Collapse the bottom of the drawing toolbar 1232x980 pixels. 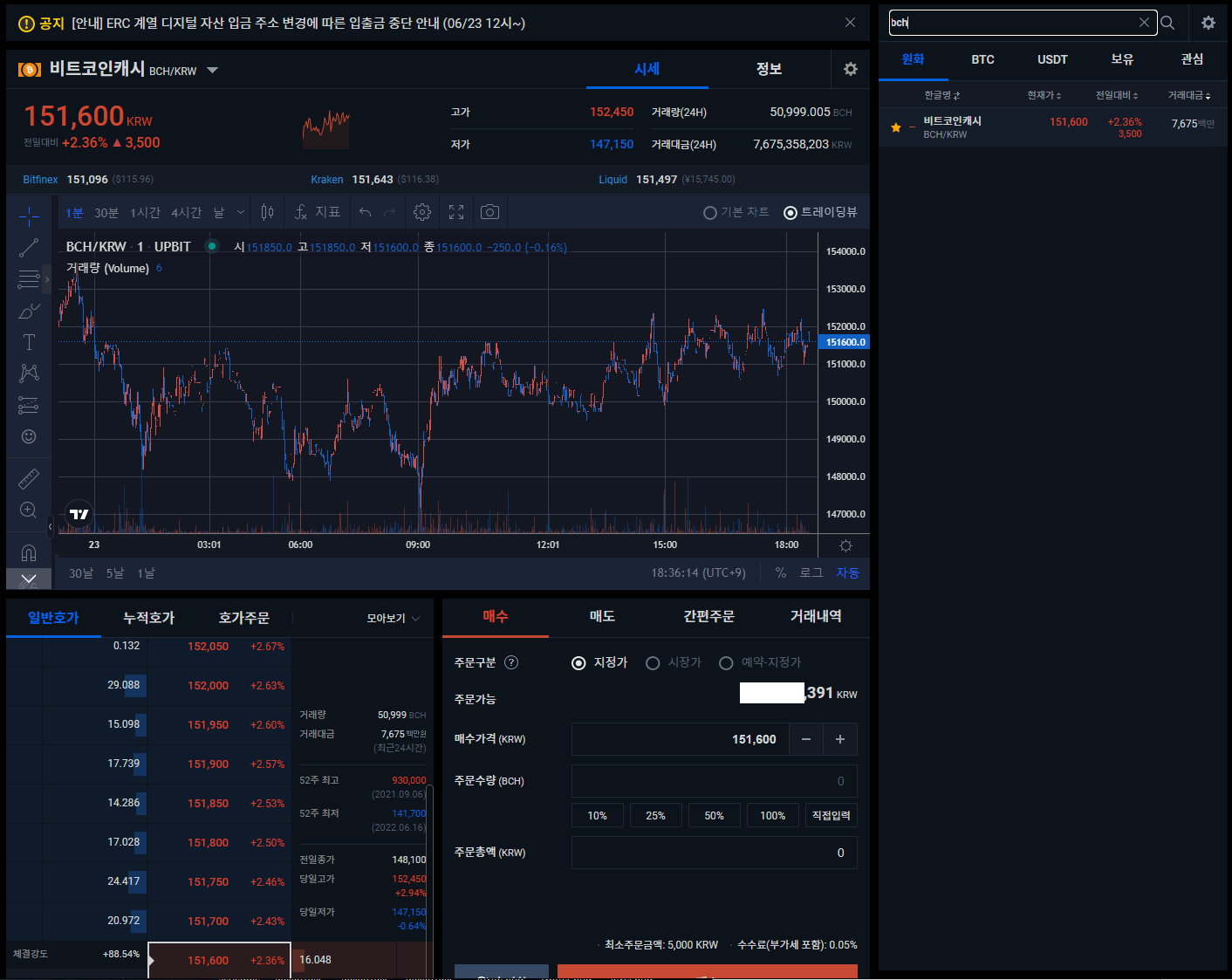pyautogui.click(x=29, y=579)
